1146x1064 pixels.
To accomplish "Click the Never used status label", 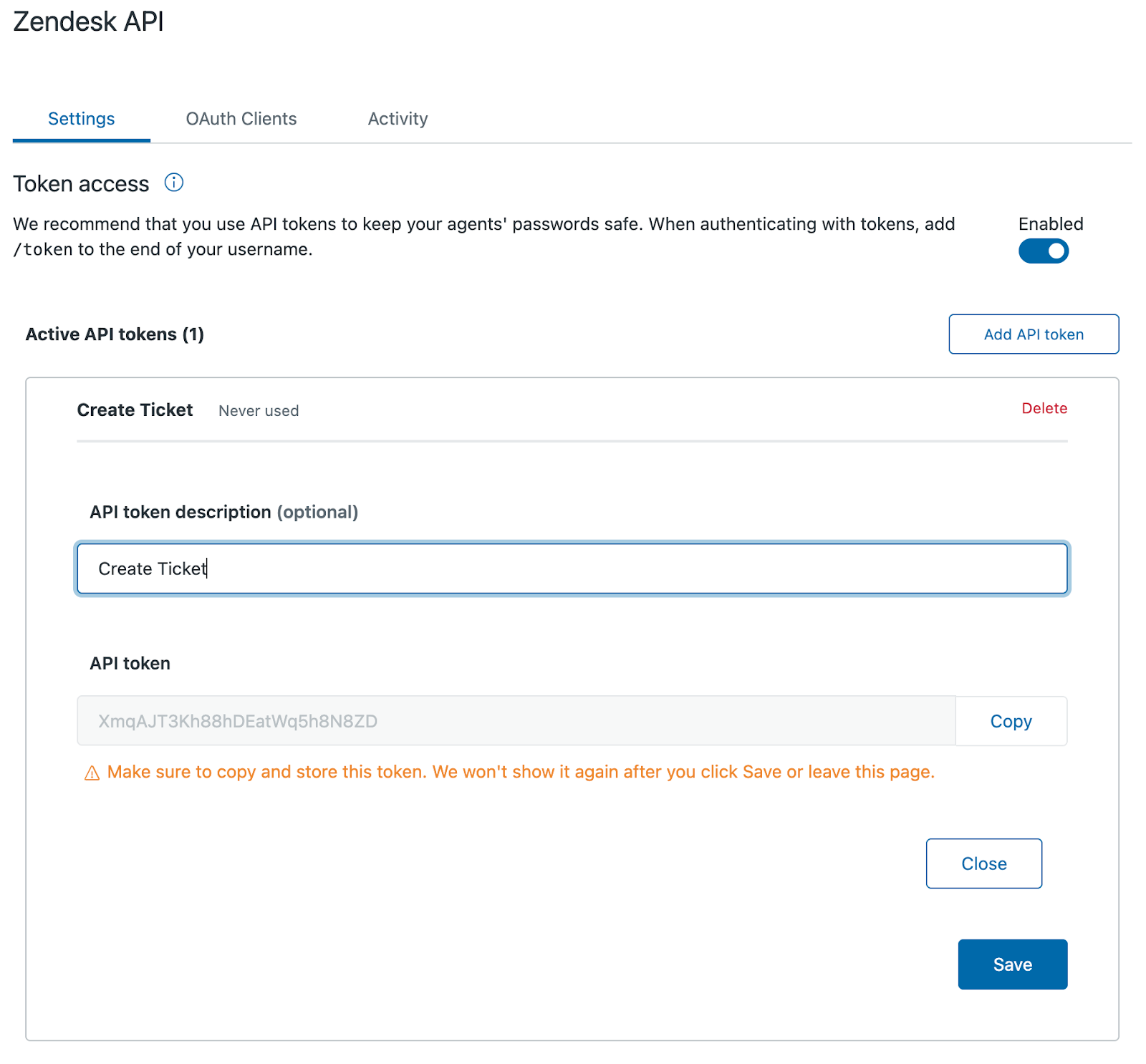I will [259, 411].
